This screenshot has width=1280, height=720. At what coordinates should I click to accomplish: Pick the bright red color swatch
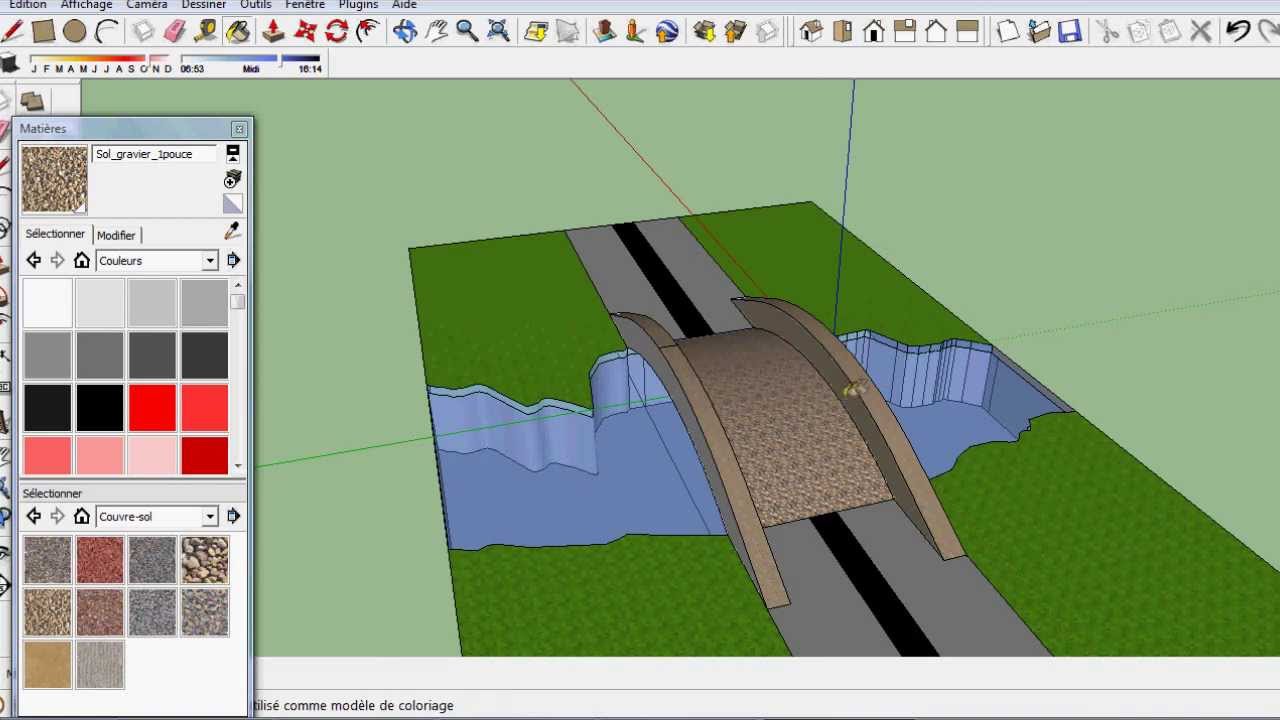(x=152, y=408)
